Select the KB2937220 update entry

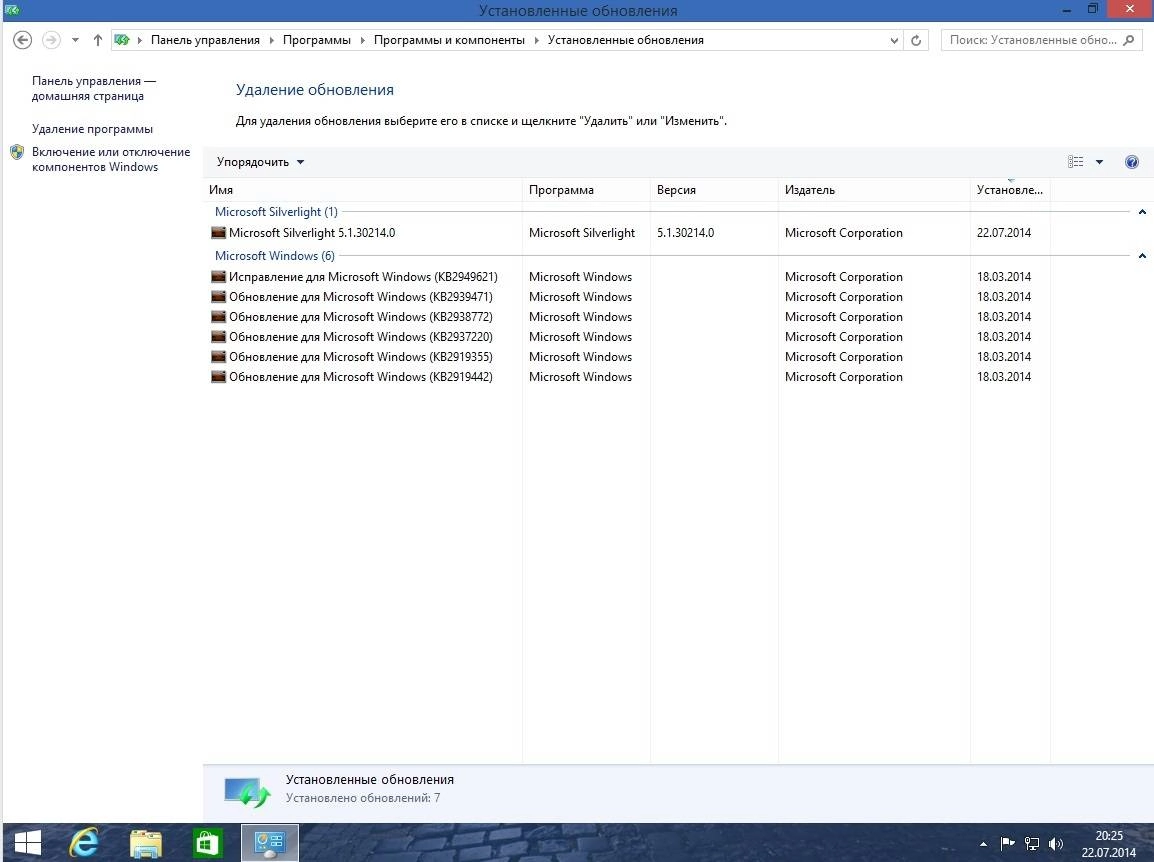click(361, 336)
